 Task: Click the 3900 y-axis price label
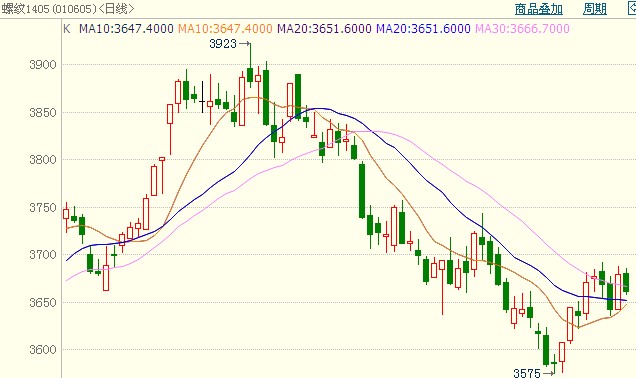[x=43, y=64]
